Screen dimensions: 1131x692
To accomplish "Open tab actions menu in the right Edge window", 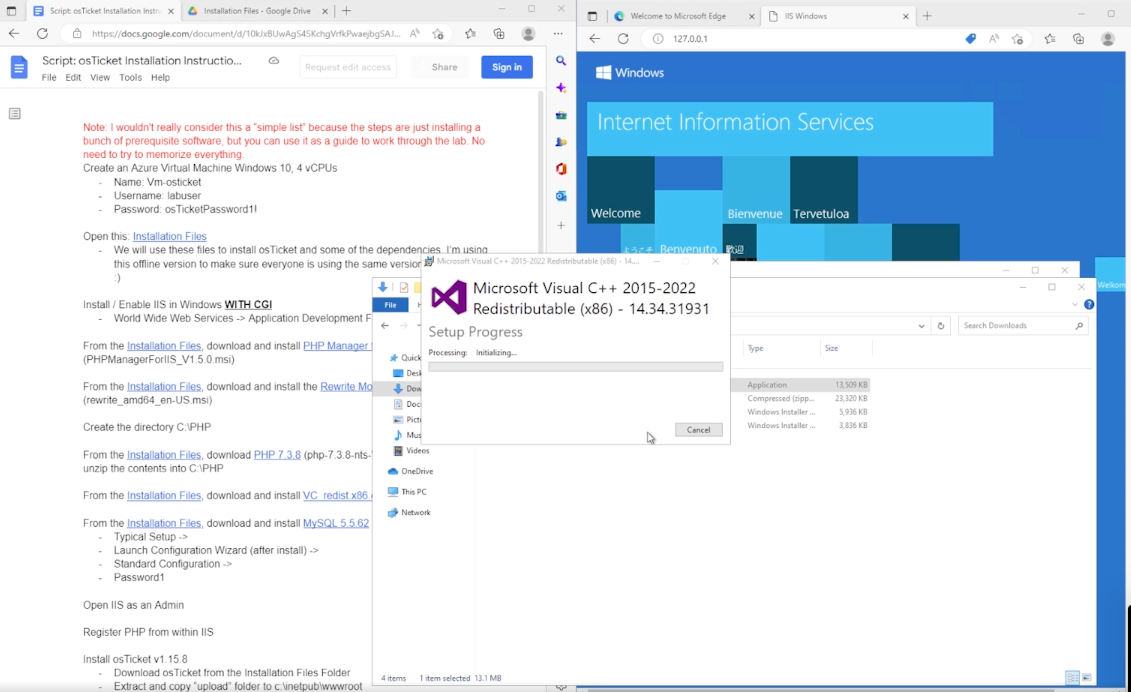I will [592, 16].
